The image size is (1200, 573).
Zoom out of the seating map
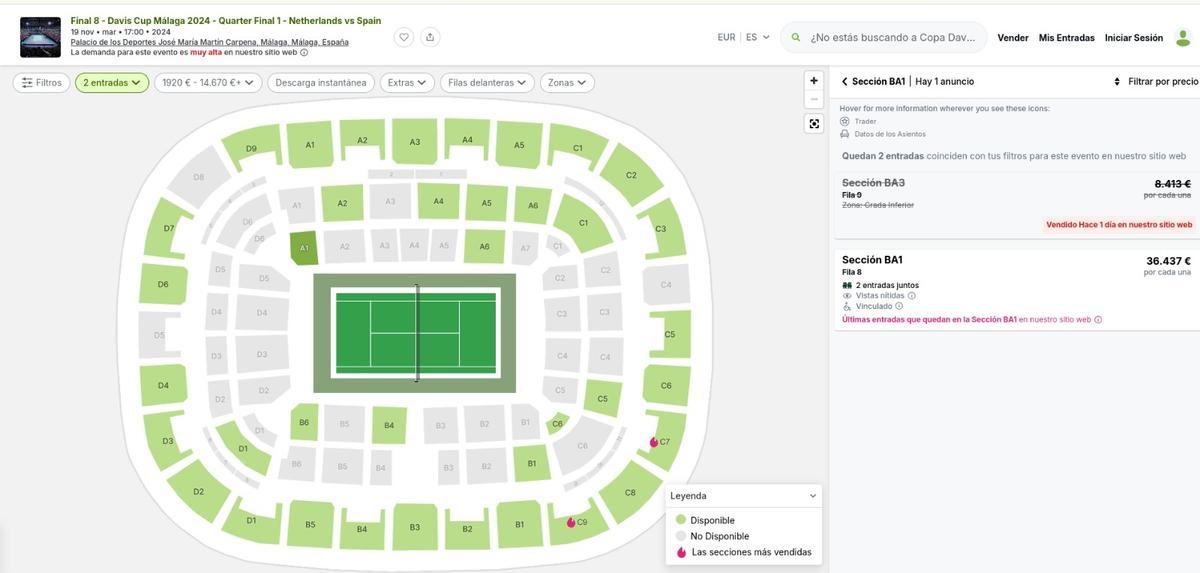pos(814,99)
